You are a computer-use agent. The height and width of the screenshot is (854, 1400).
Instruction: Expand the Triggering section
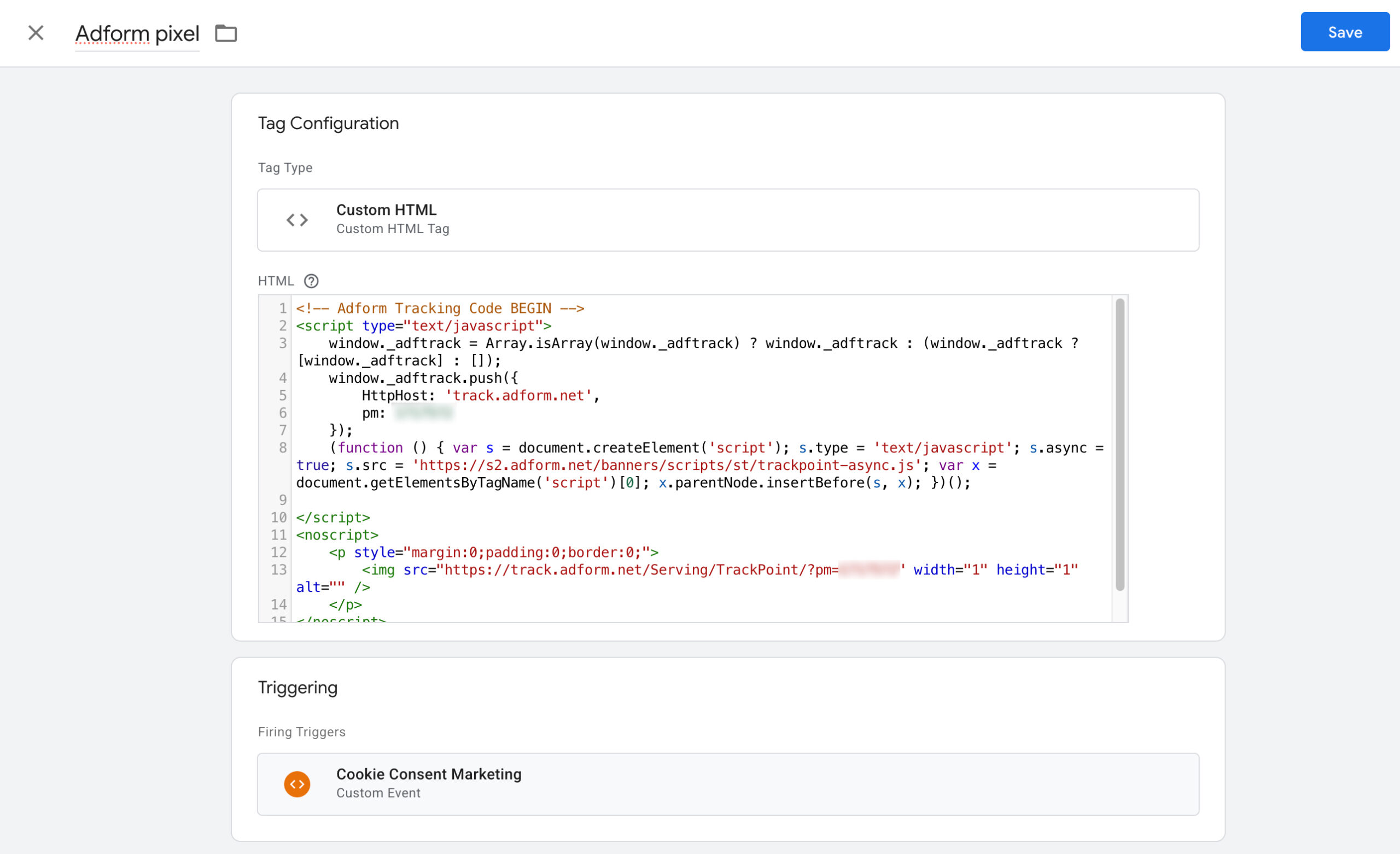click(297, 687)
